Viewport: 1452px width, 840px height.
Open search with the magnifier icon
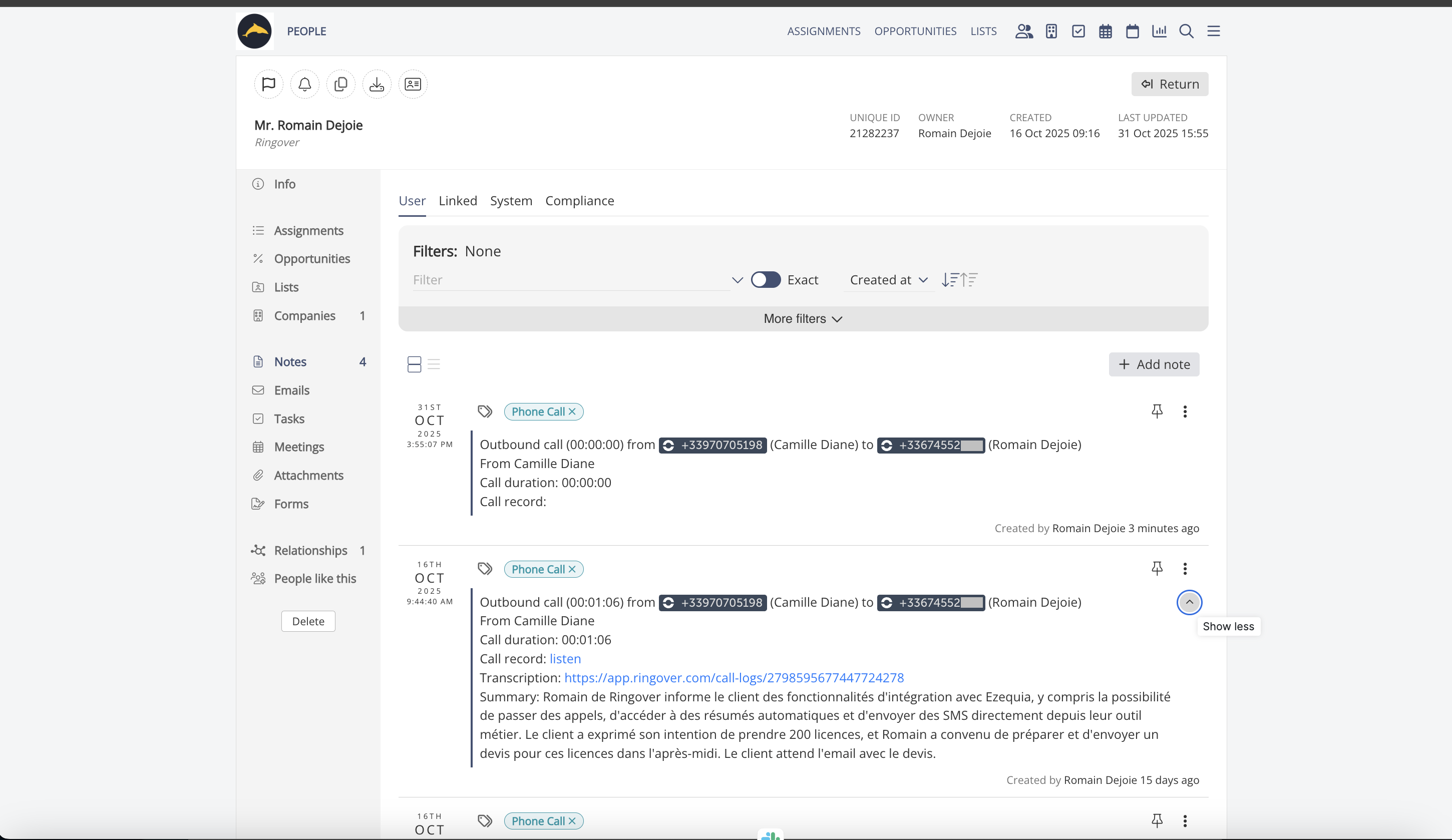tap(1186, 31)
